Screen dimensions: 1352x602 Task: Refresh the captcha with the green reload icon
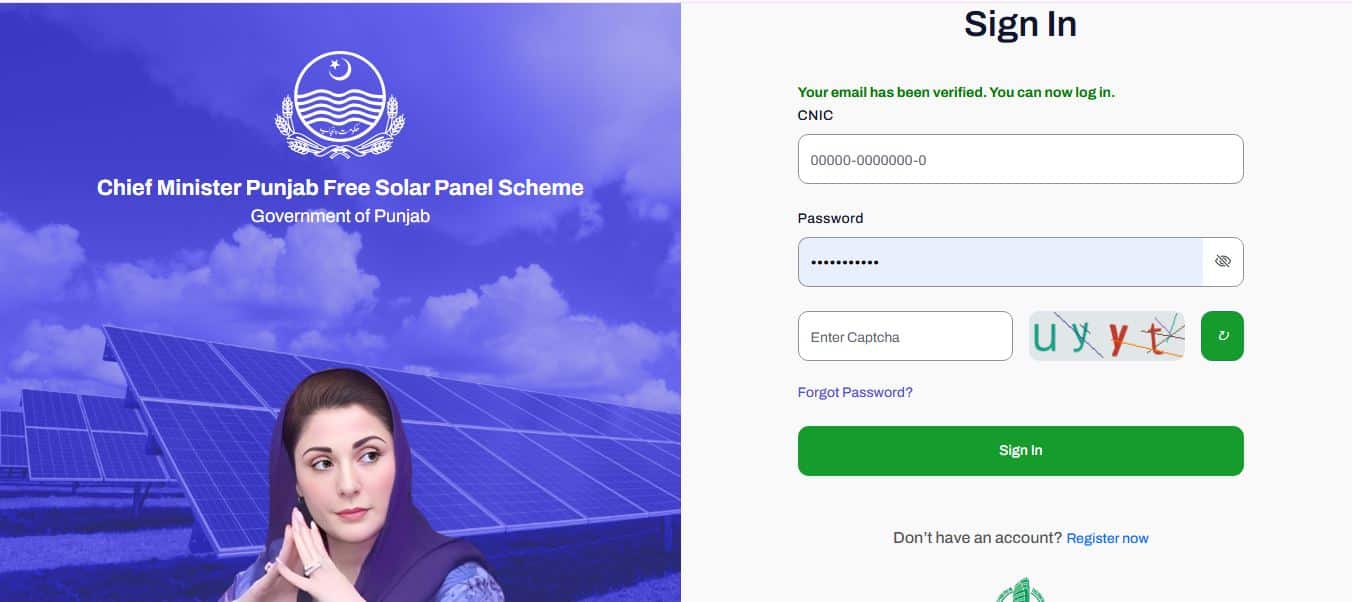click(1221, 336)
